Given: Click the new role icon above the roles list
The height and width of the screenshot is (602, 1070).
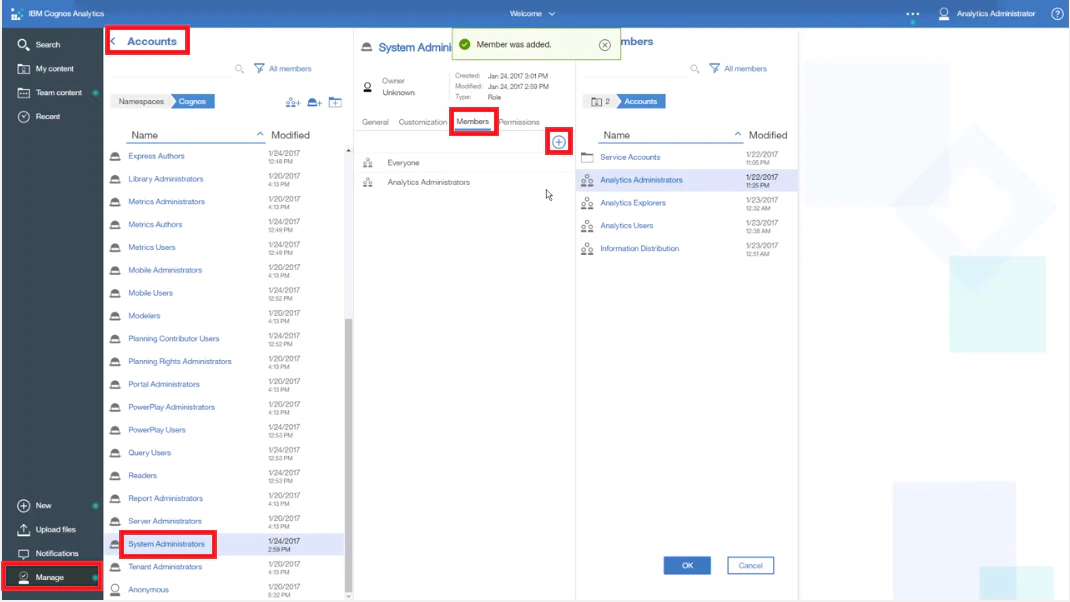Looking at the screenshot, I should point(315,102).
